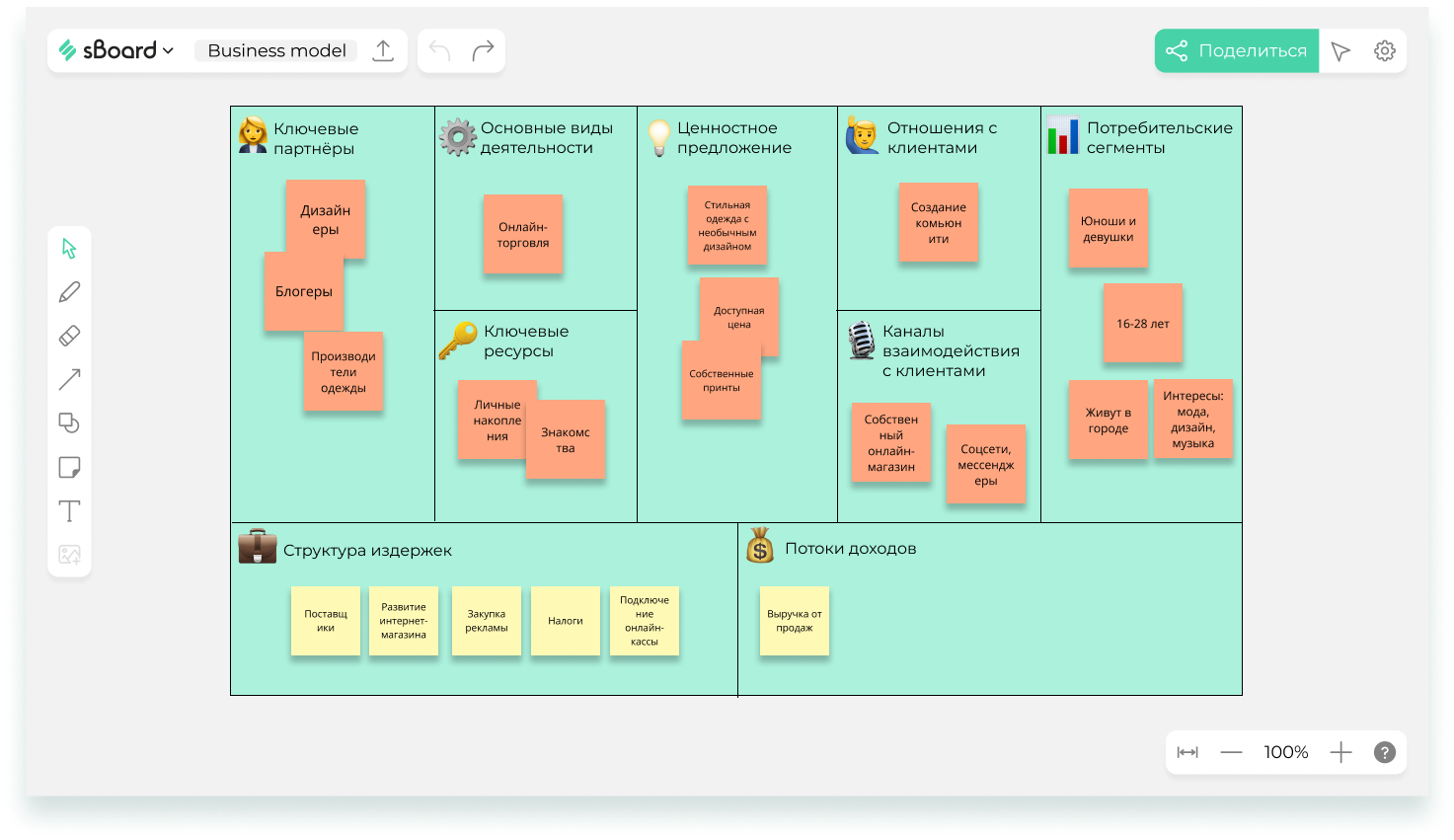This screenshot has height=840, width=1454.
Task: Click the gear icon by Основные виды деятельности
Action: 458,137
